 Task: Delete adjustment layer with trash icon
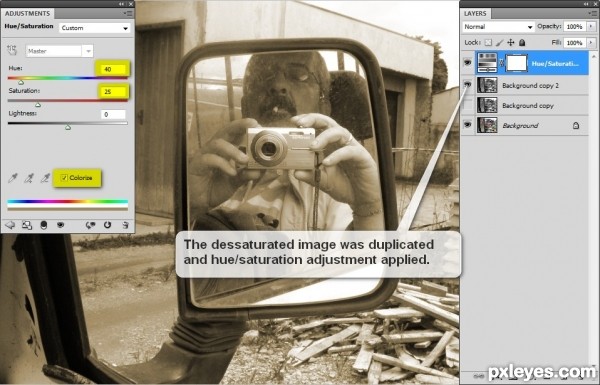coord(125,225)
